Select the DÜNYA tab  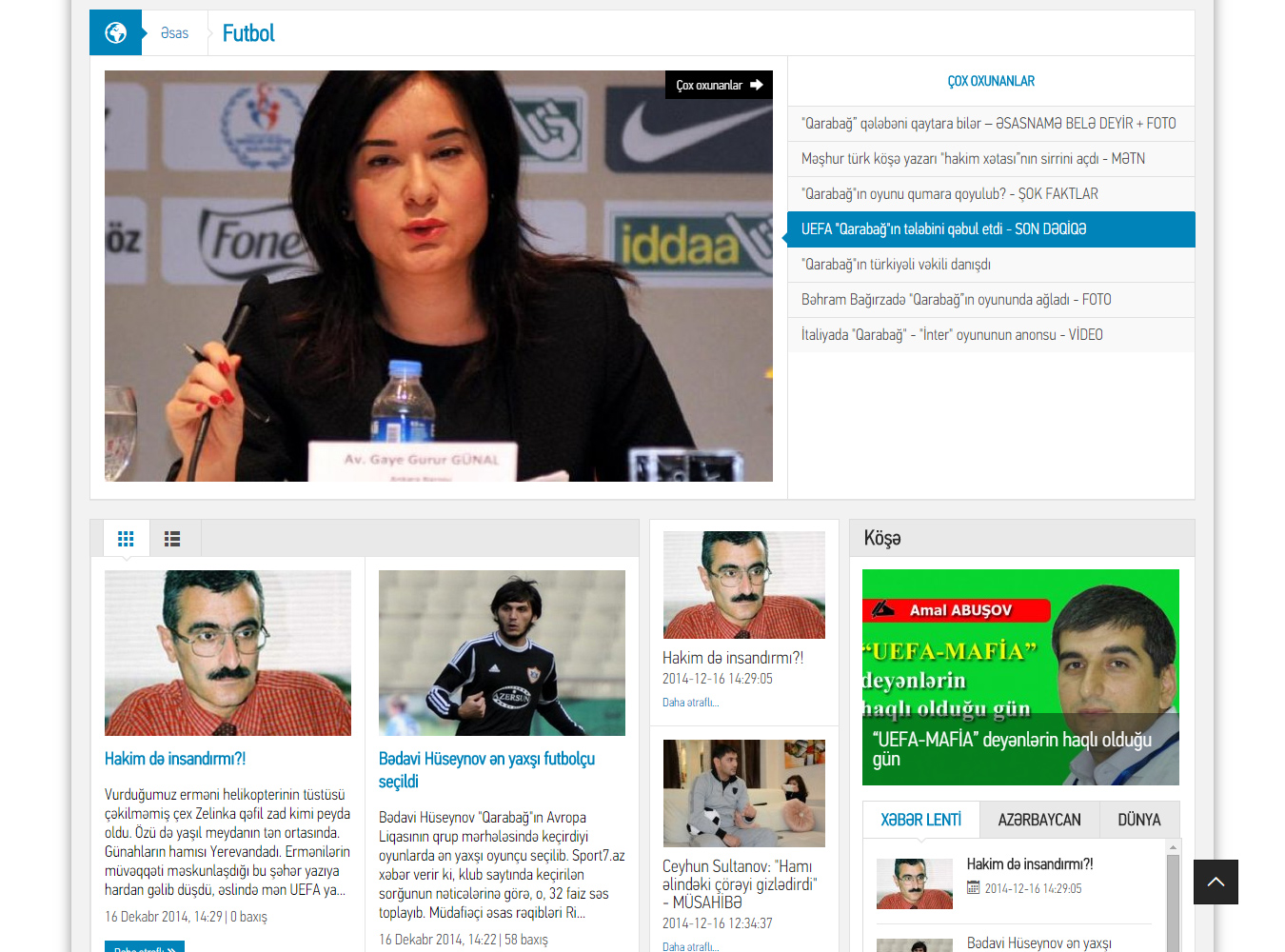click(x=1138, y=820)
